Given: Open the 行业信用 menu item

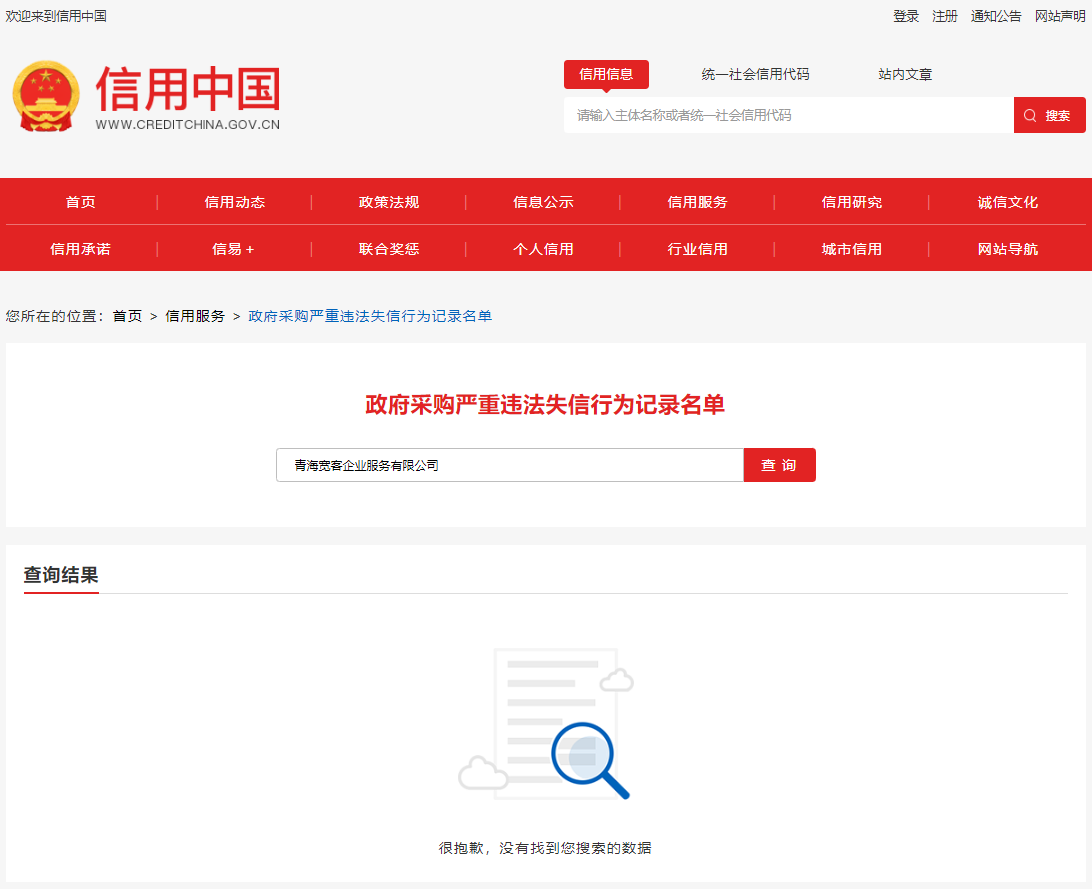Looking at the screenshot, I should click(697, 249).
